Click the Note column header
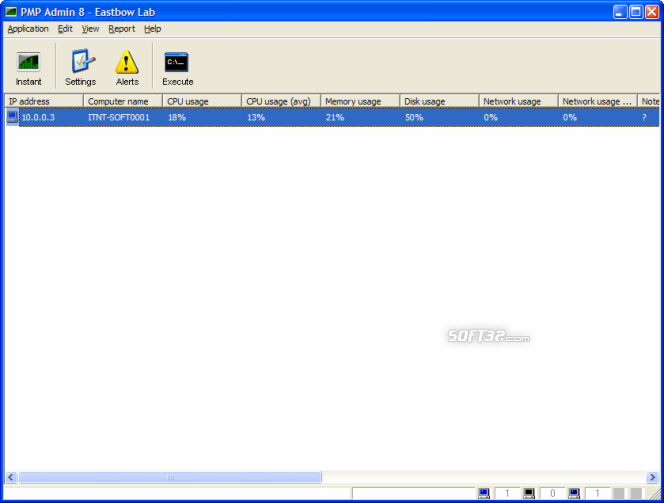The height and width of the screenshot is (503, 664). [649, 101]
